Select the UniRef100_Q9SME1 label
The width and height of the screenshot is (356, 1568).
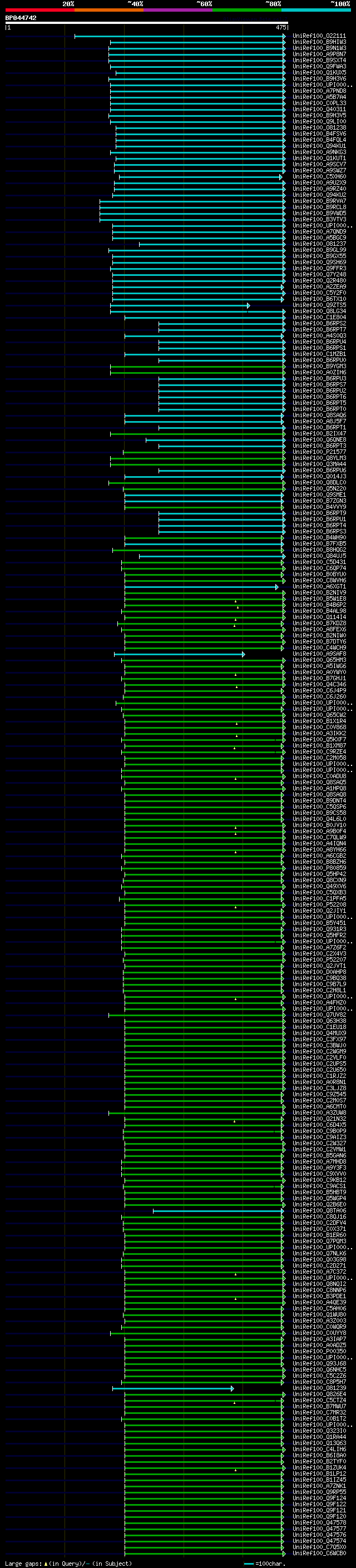tap(319, 495)
